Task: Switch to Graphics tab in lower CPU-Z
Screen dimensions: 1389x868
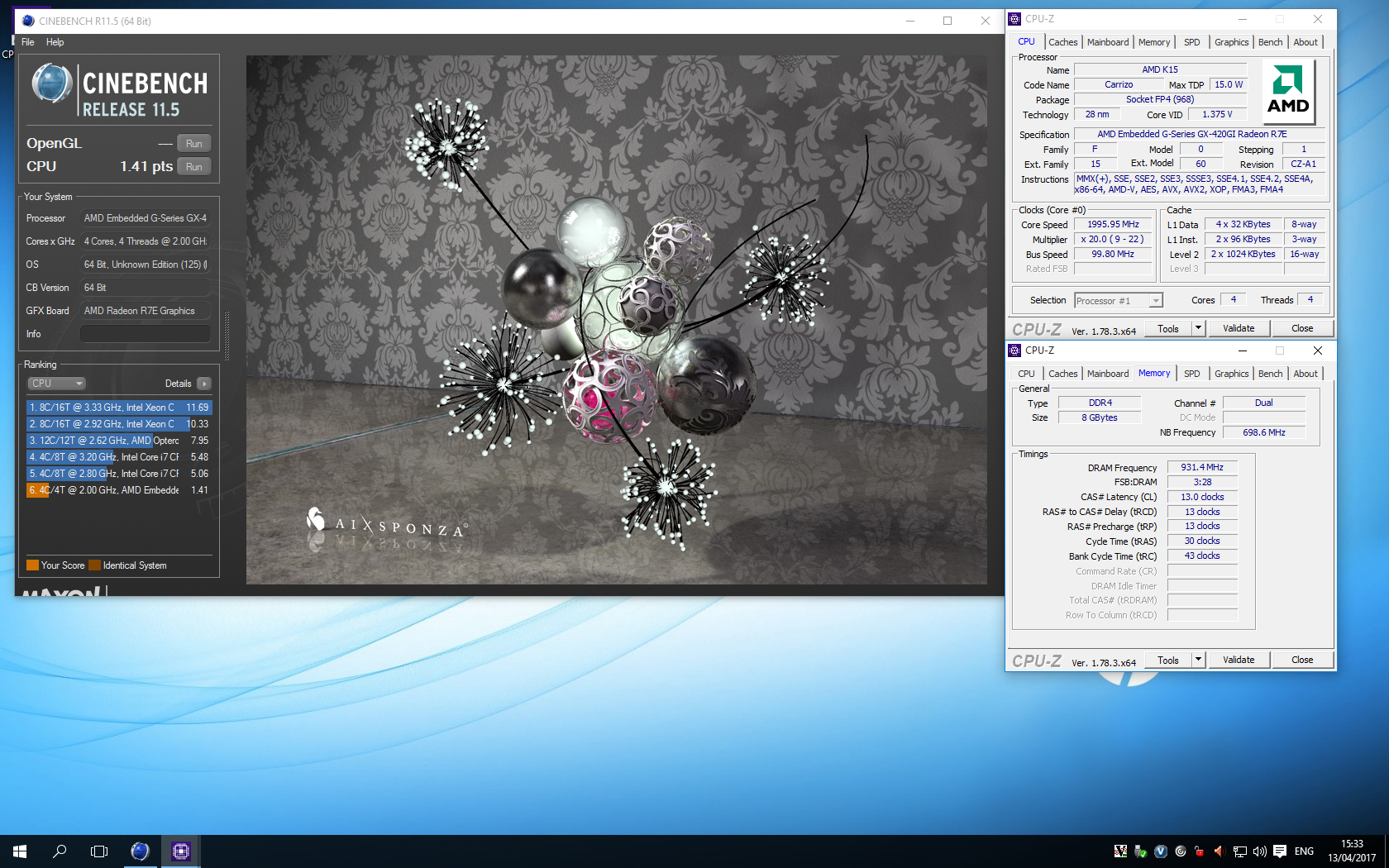Action: 1231,374
